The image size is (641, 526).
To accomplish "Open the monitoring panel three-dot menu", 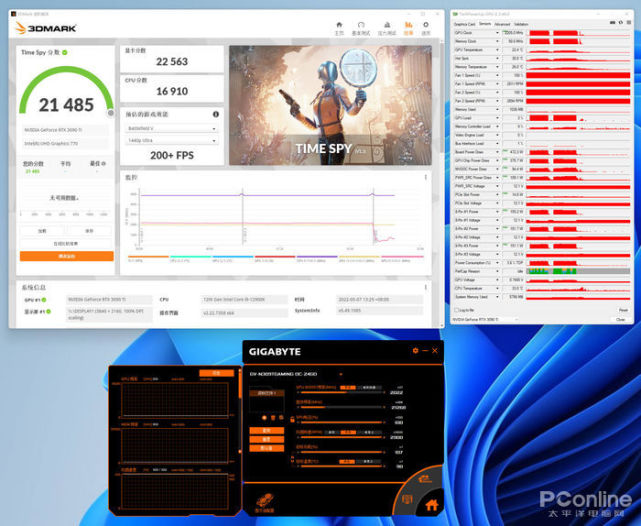I will [426, 177].
